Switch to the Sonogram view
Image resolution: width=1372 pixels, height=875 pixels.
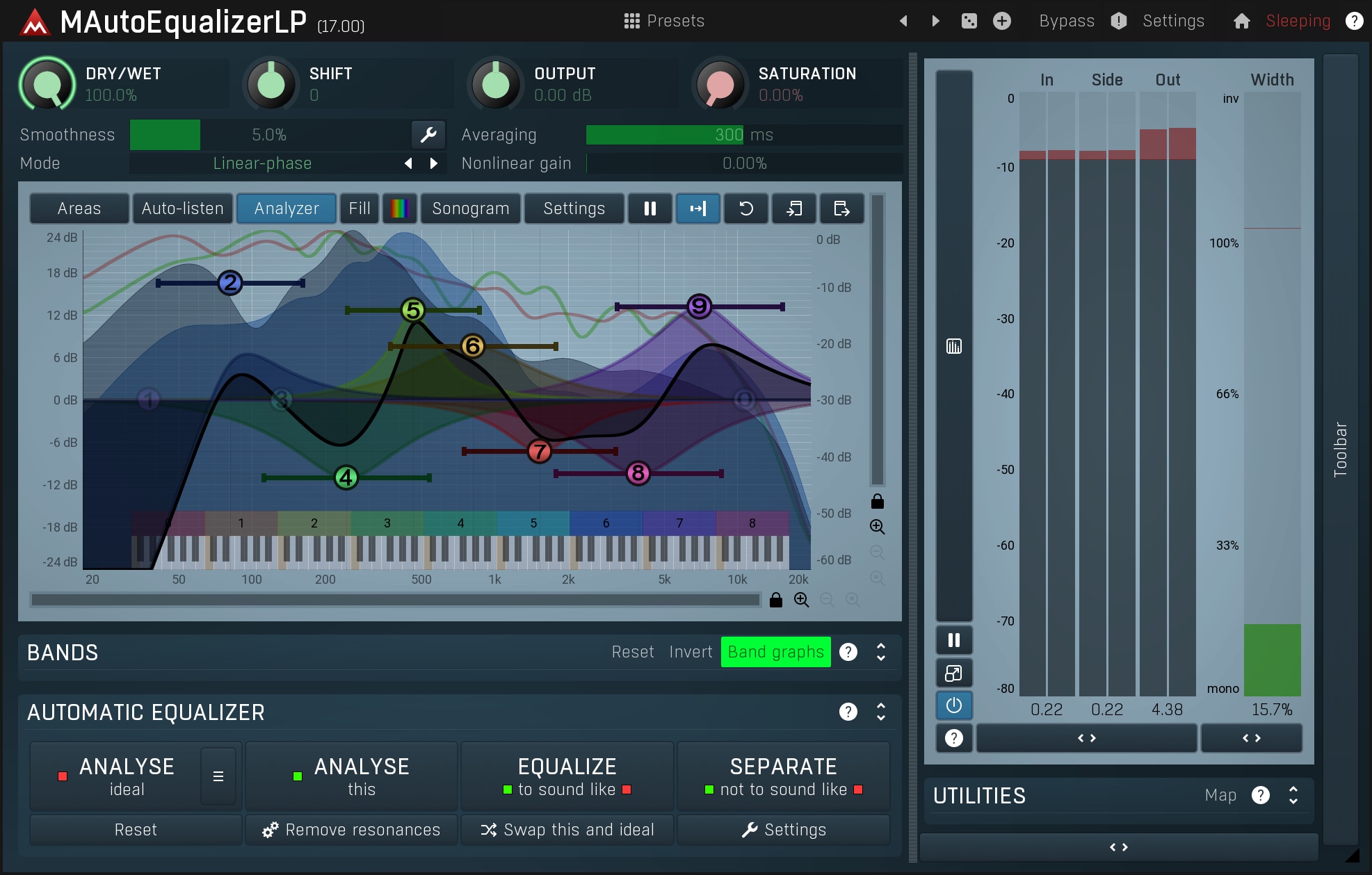point(470,208)
